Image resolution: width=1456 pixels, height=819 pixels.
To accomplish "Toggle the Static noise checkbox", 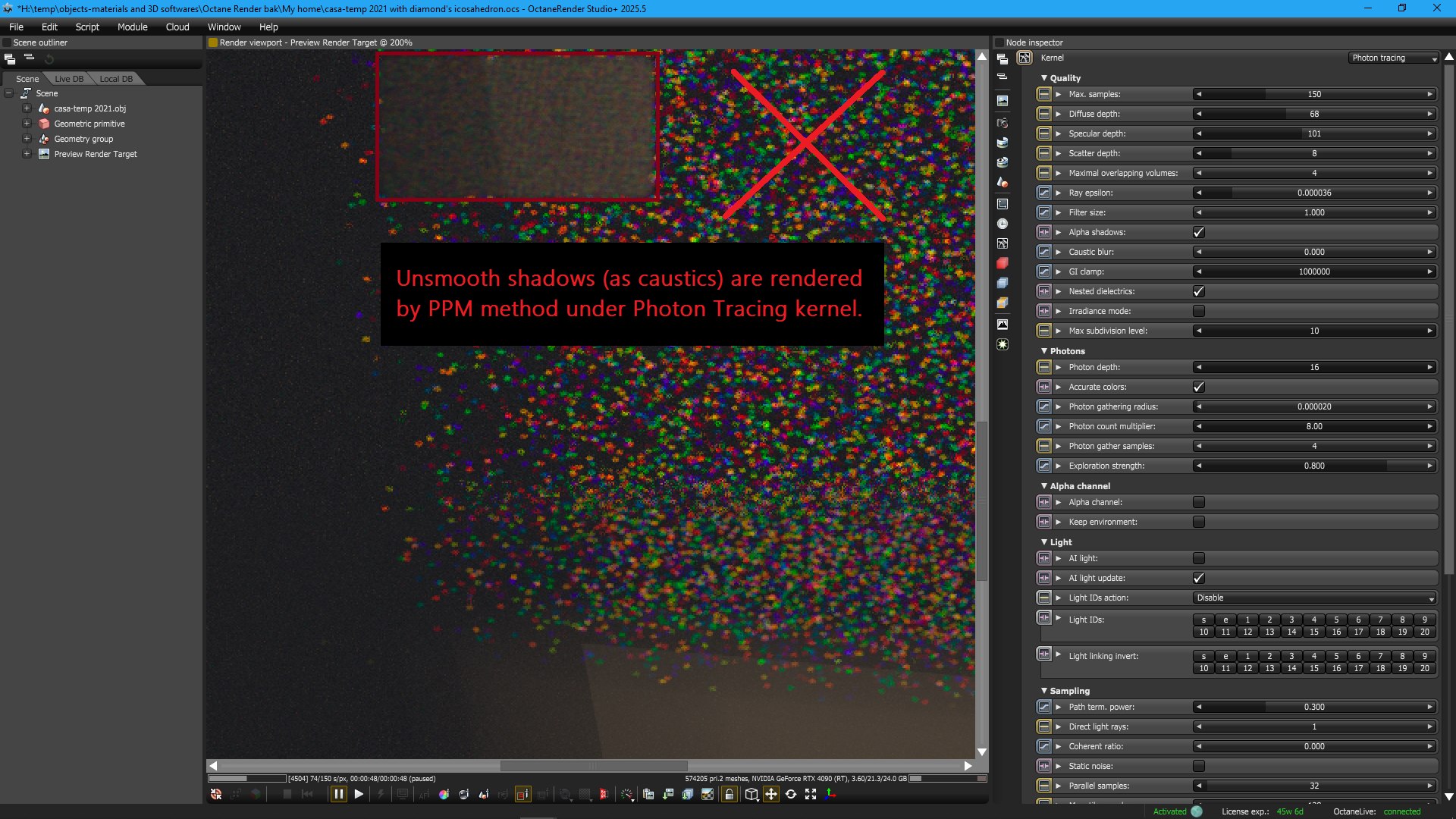I will tap(1199, 766).
